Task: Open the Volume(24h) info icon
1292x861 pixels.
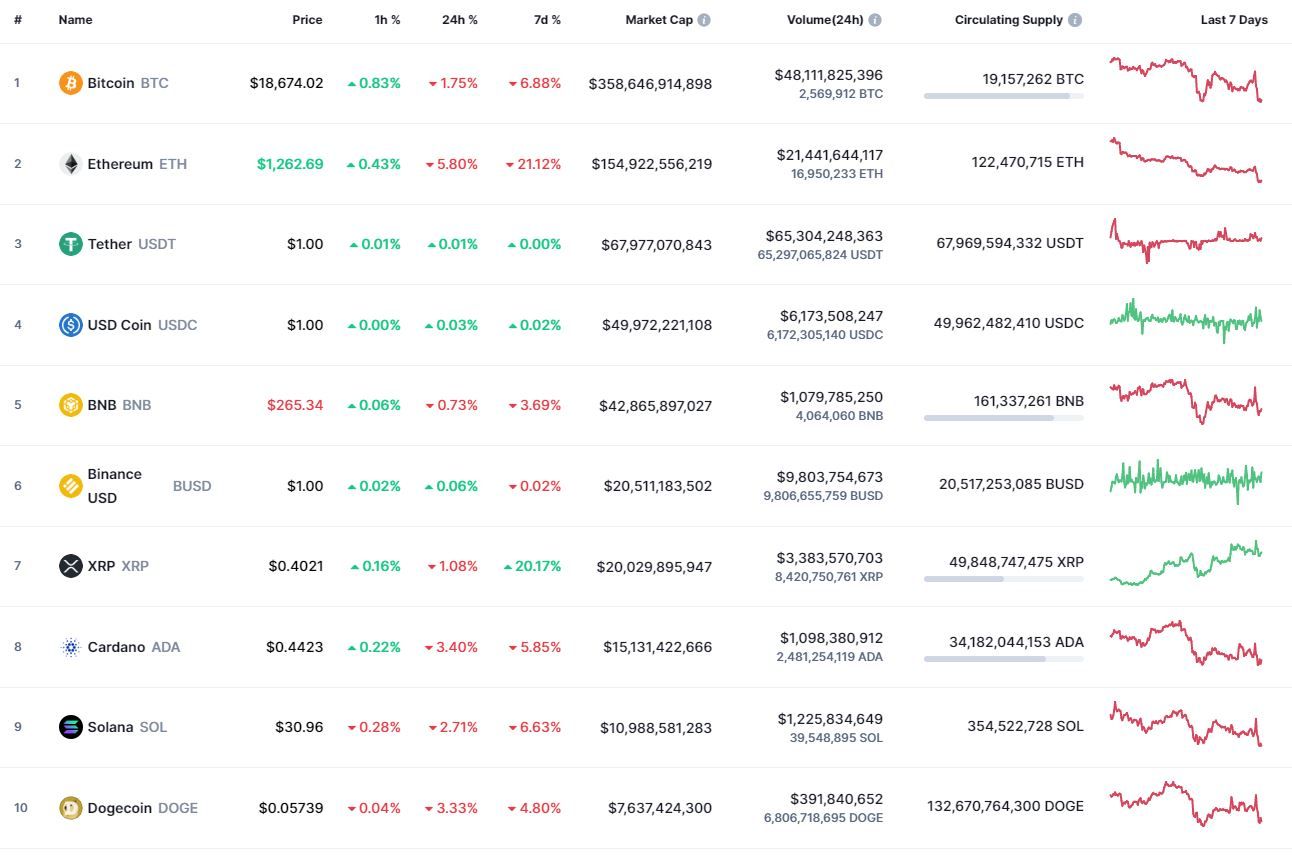Action: [875, 20]
